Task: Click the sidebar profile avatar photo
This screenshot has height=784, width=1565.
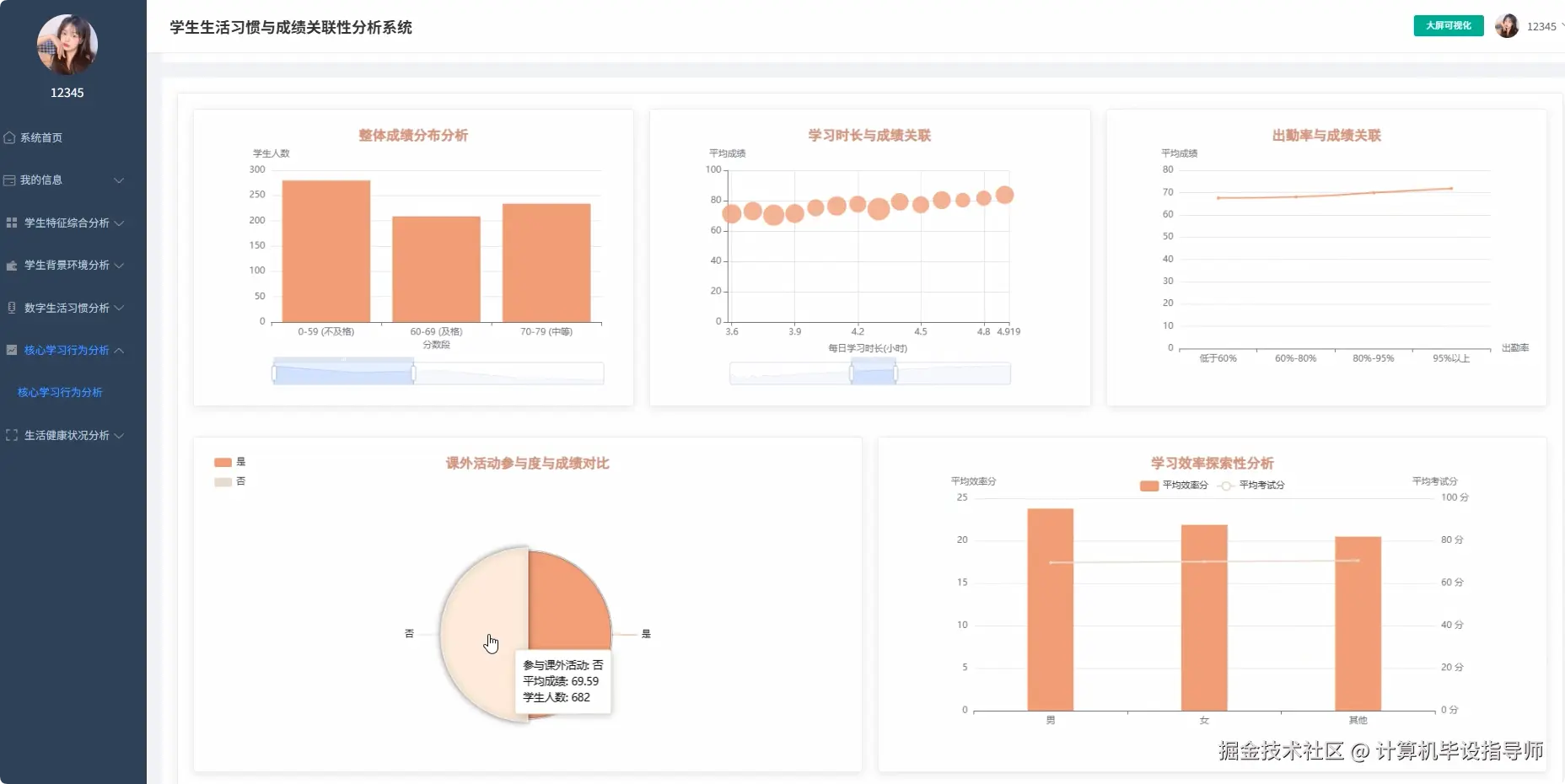Action: (67, 45)
